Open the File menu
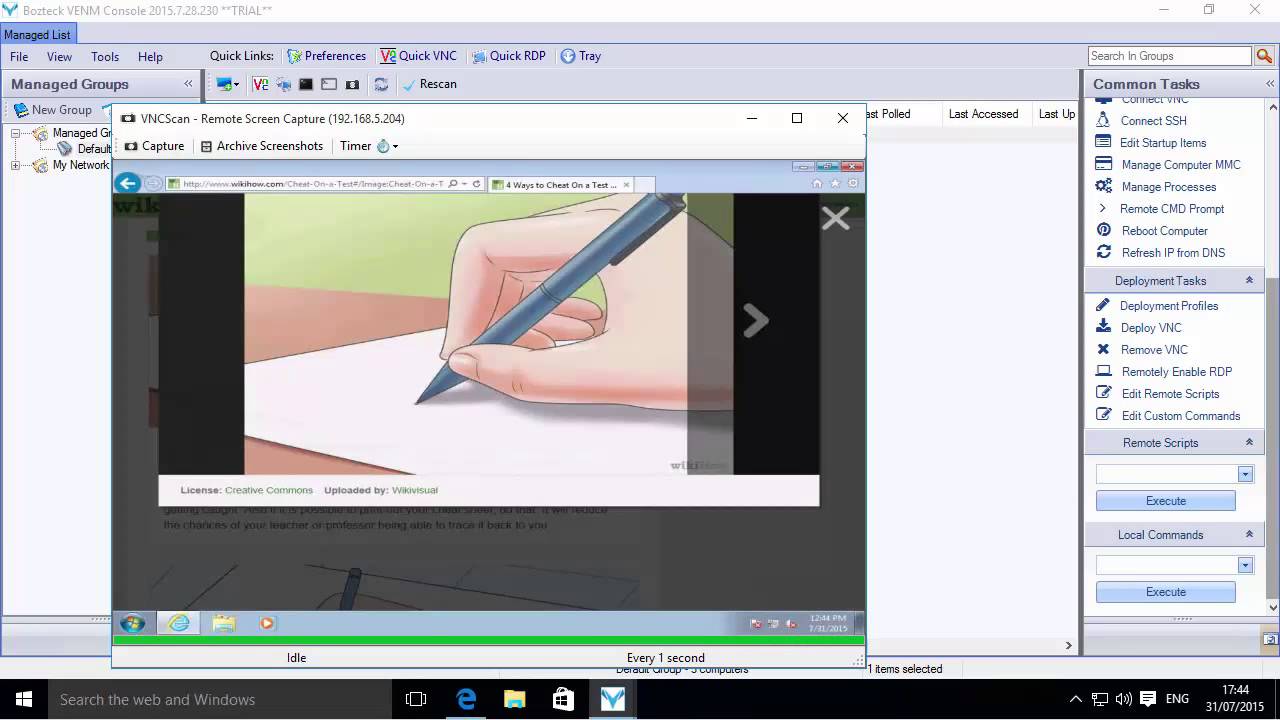Screen dimensions: 1280x720 [19, 57]
